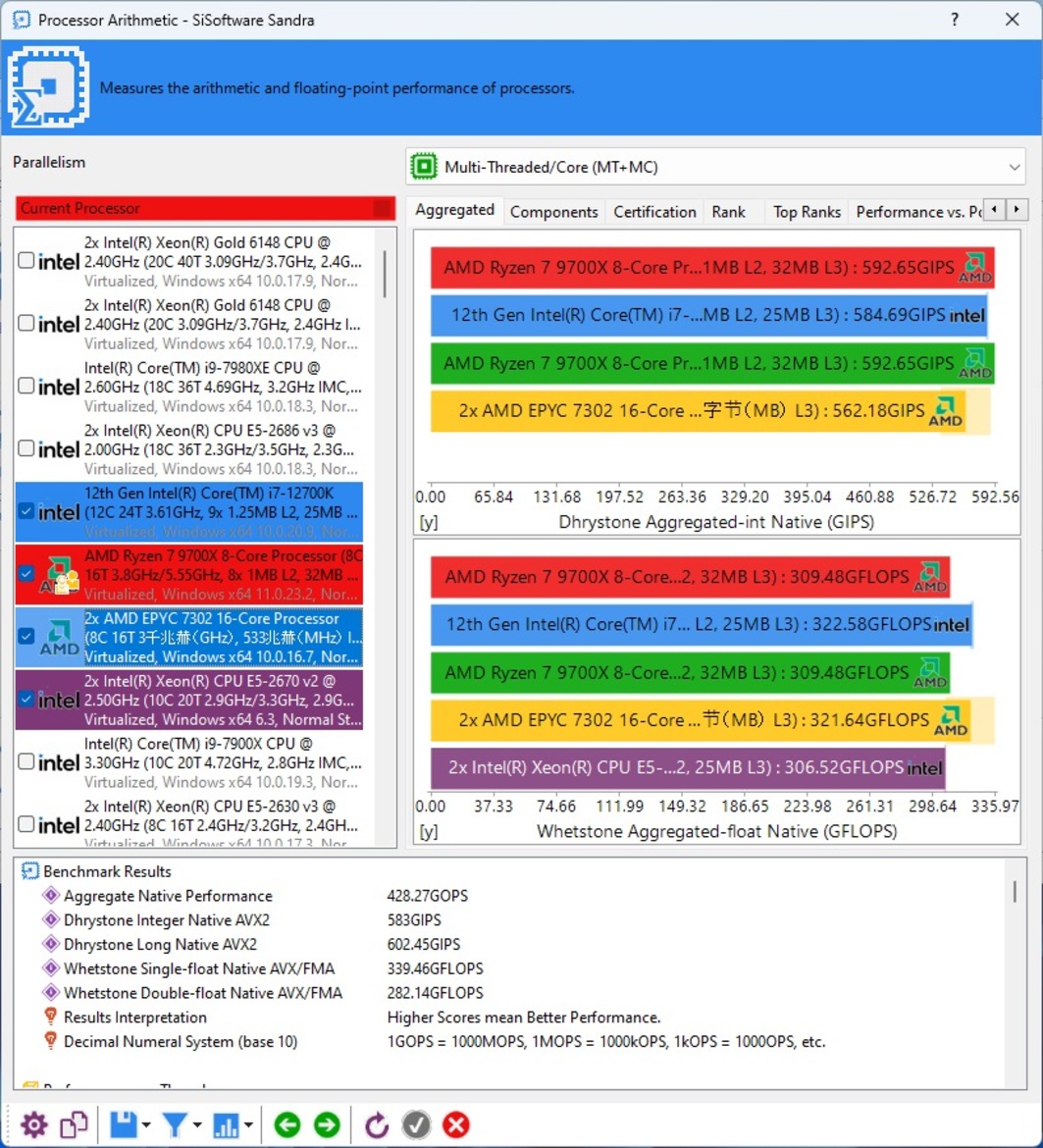This screenshot has width=1043, height=1148.
Task: Tick the Xeon E5-2630 v3 checkbox
Action: [x=26, y=824]
